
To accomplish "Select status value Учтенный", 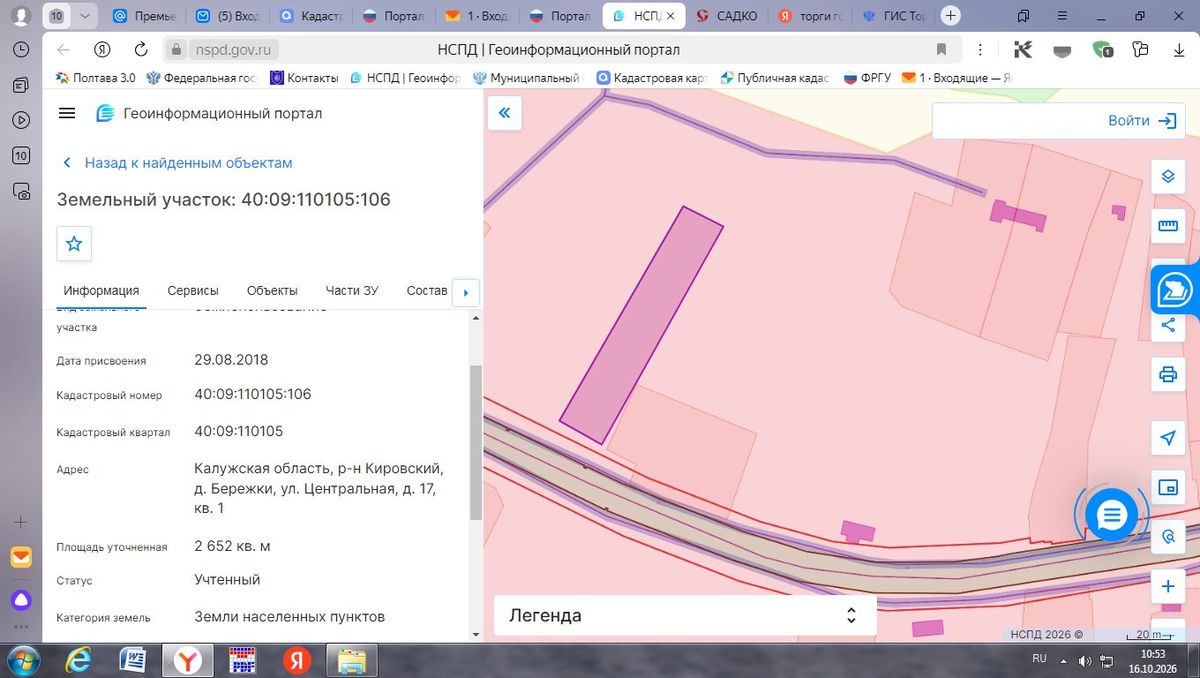I will point(227,579).
